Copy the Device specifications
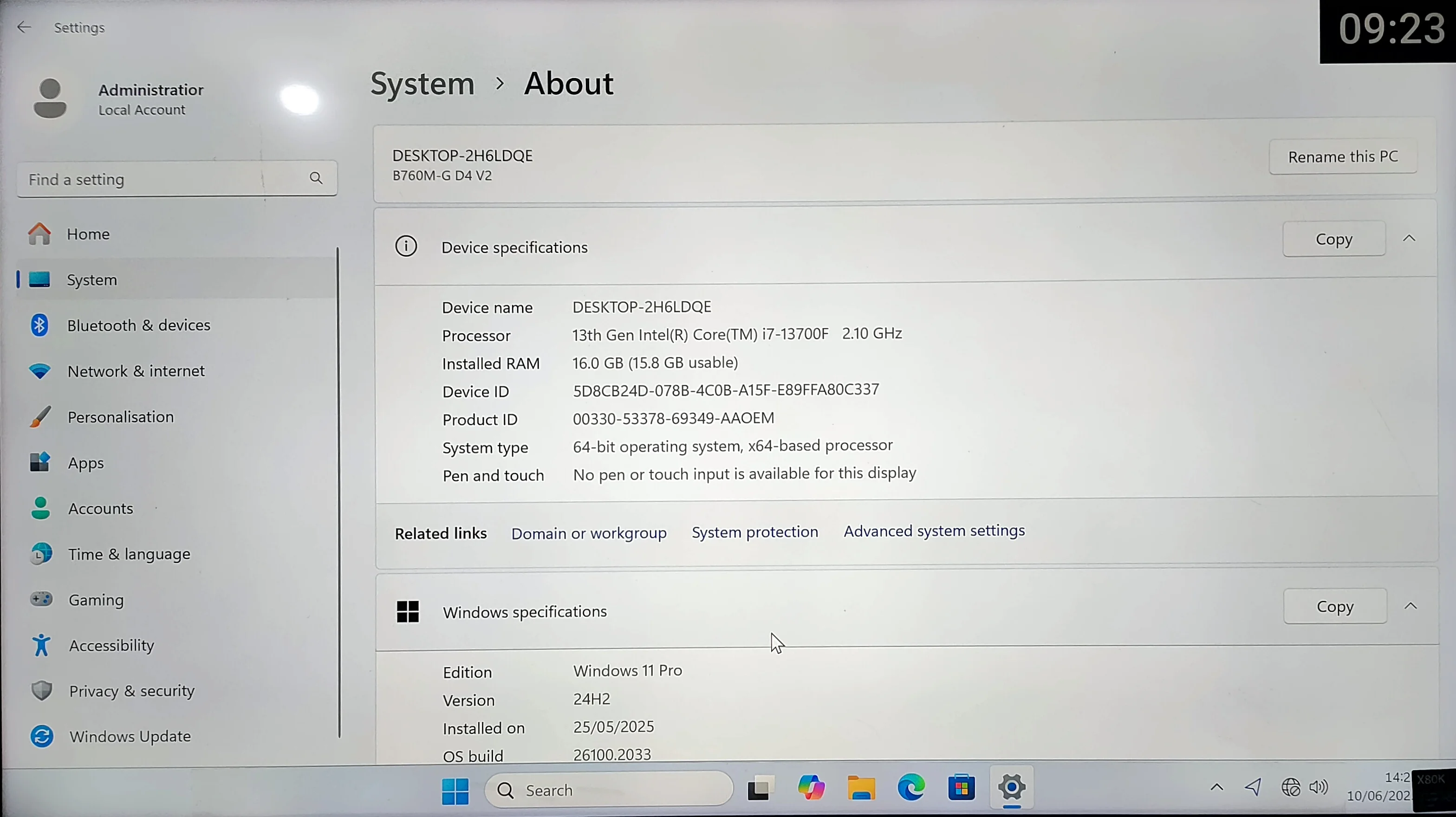Image resolution: width=1456 pixels, height=817 pixels. [1334, 239]
